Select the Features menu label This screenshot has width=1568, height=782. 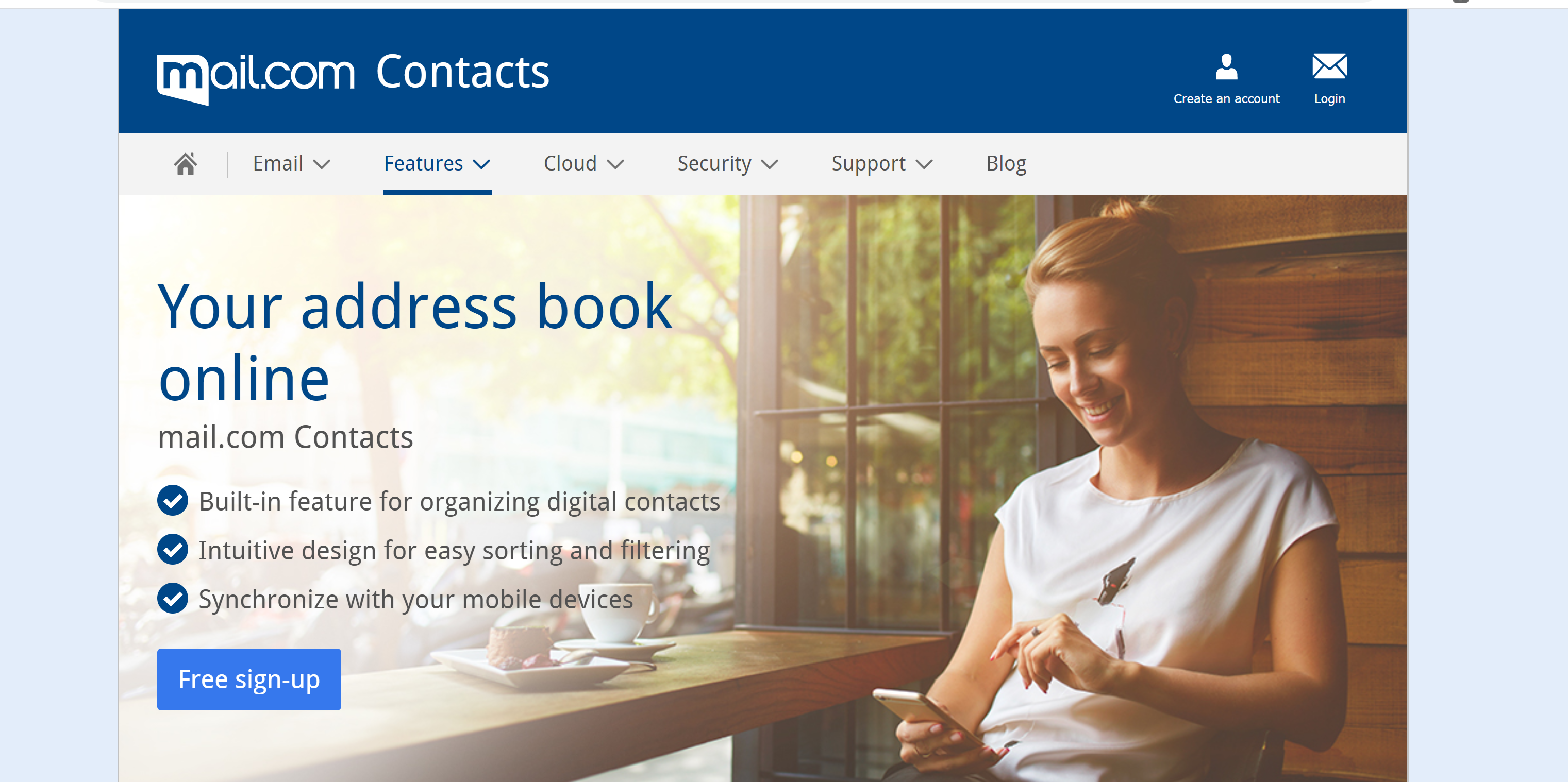[x=423, y=163]
